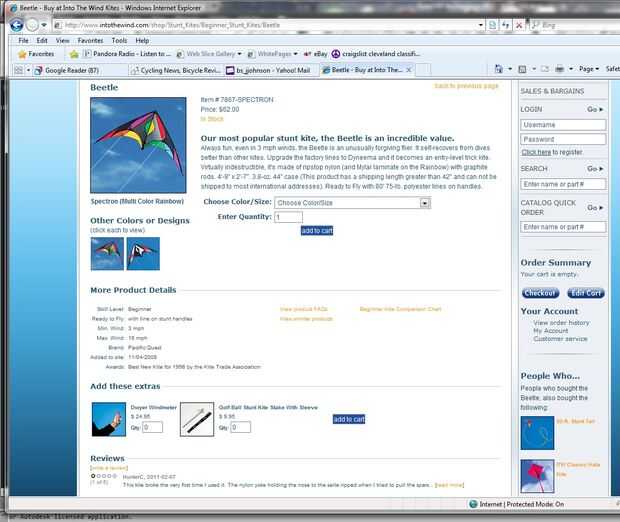Click the Catalog Quick Order part field
The height and width of the screenshot is (522, 620).
pos(563,227)
